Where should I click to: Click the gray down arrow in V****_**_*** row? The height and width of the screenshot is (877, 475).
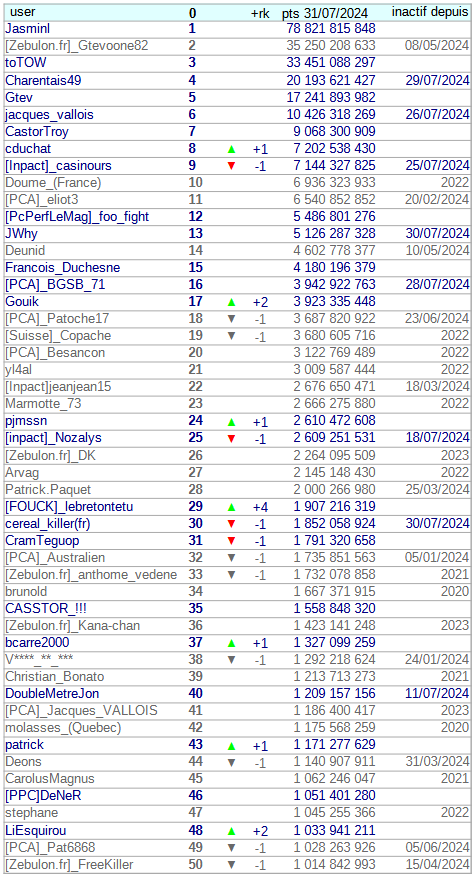(231, 660)
